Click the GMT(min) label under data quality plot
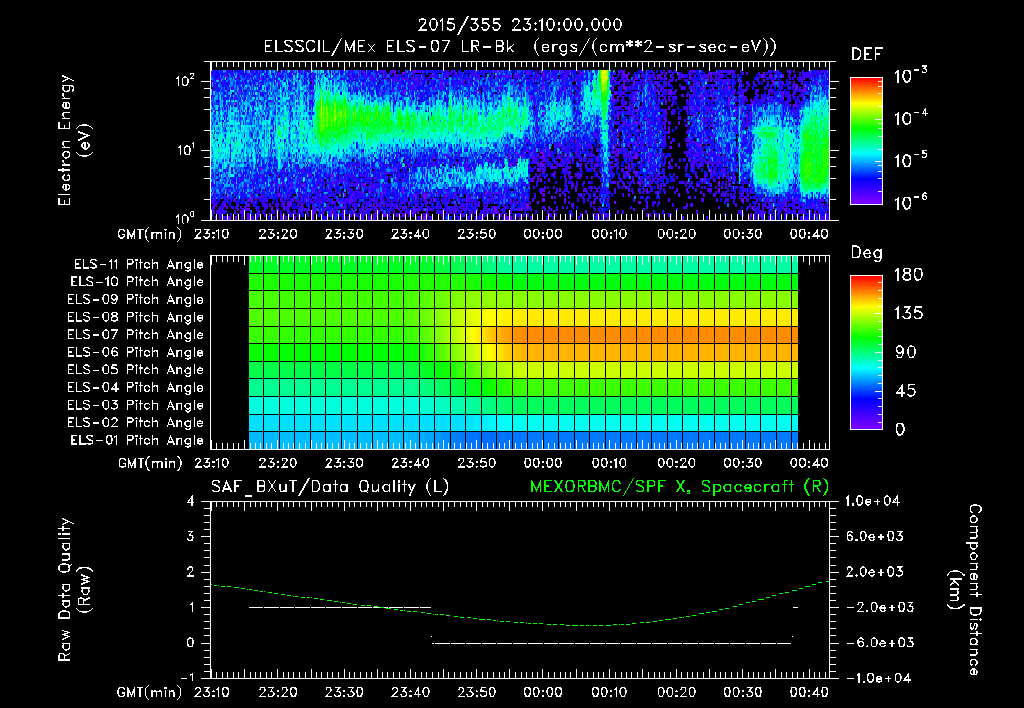The height and width of the screenshot is (708, 1024). point(150,692)
